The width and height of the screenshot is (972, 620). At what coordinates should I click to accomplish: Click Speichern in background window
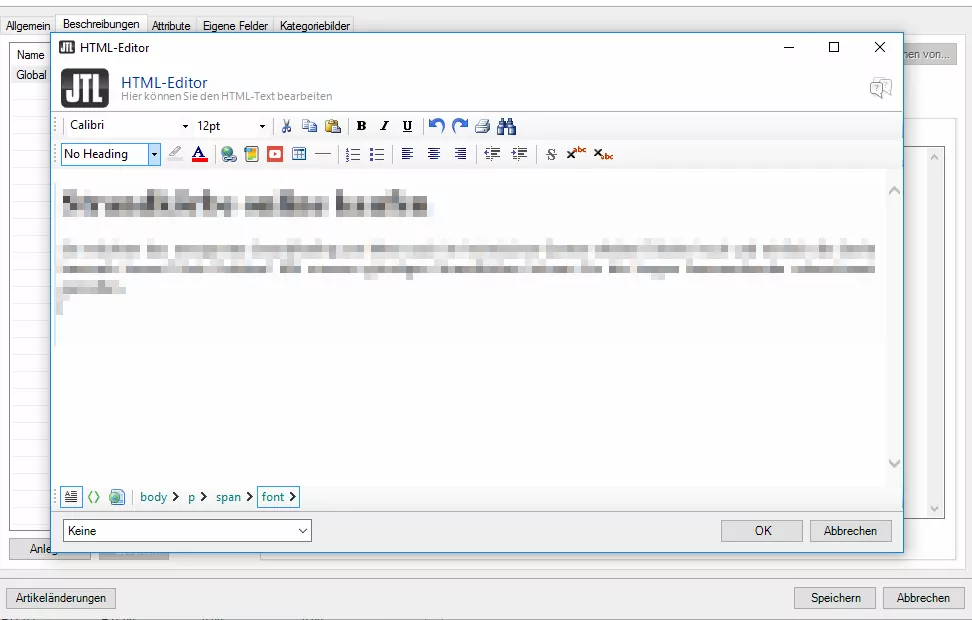tap(836, 598)
